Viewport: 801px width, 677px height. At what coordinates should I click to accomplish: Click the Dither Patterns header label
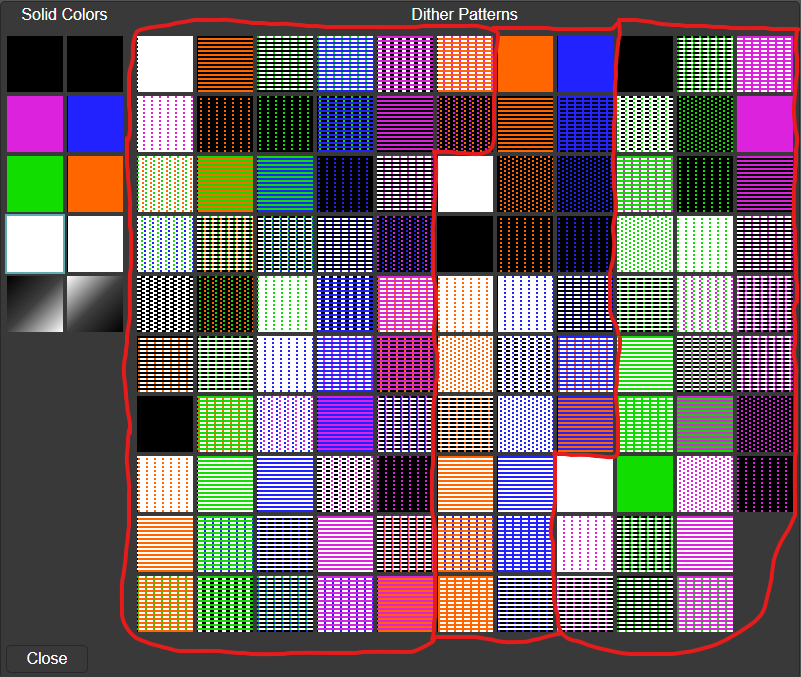click(464, 14)
